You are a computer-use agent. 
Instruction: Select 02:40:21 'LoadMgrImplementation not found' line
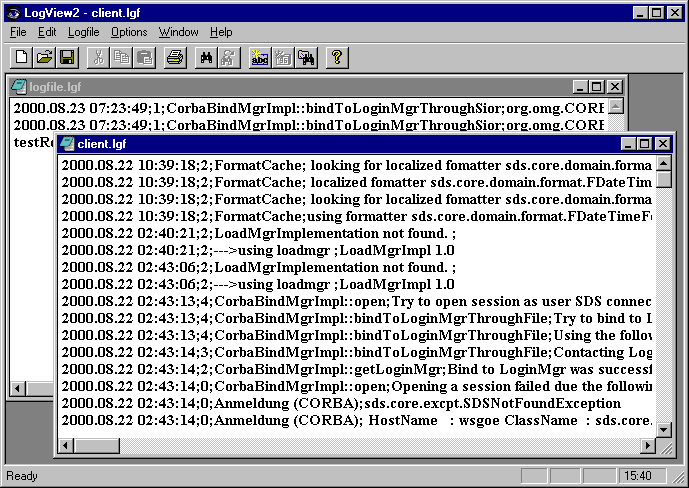tap(259, 233)
